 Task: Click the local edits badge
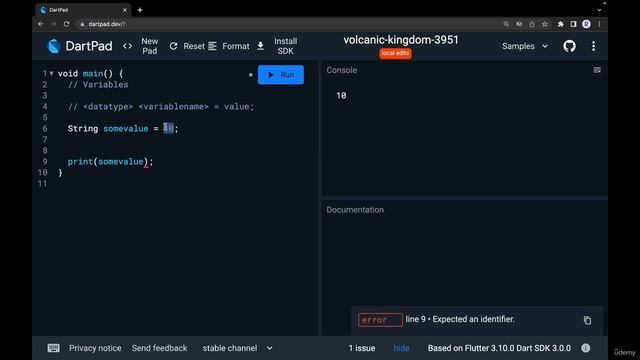click(395, 53)
